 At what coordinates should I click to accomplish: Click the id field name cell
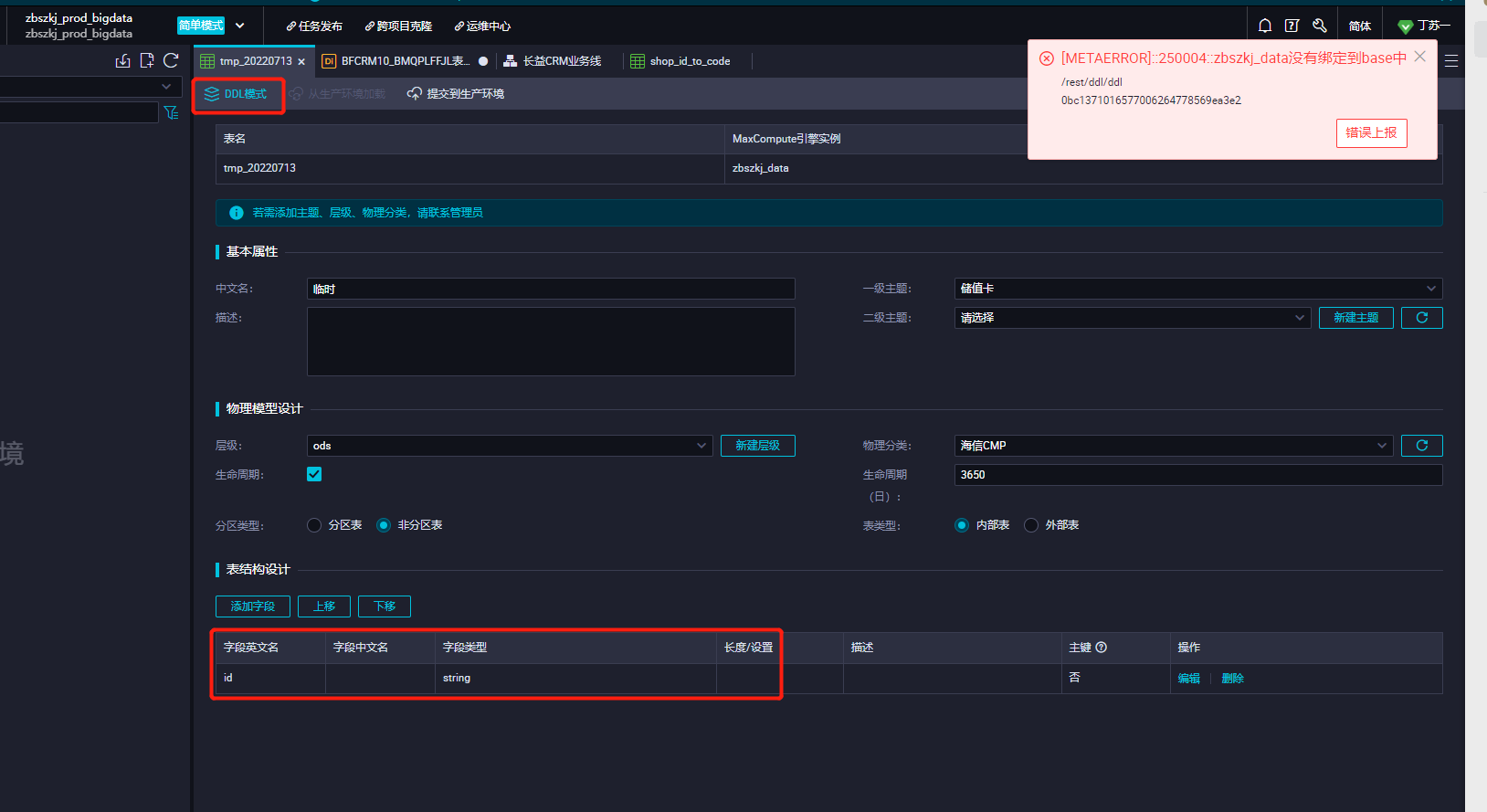click(x=270, y=678)
